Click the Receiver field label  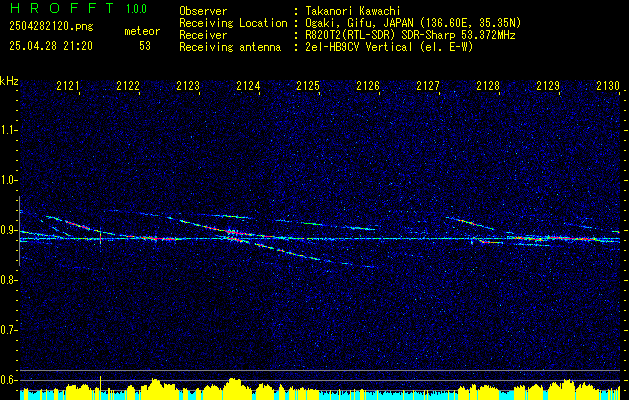click(203, 35)
